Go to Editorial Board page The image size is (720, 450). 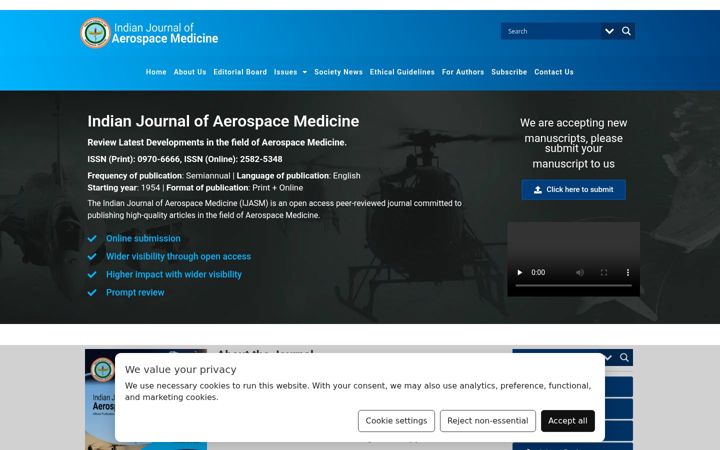[240, 72]
